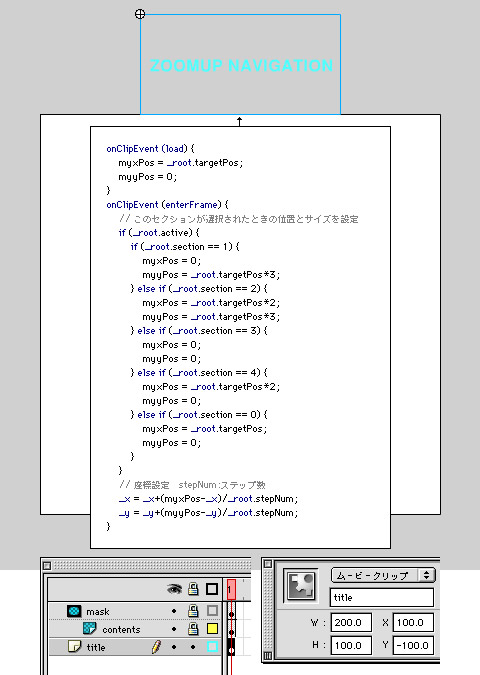This screenshot has width=480, height=675.
Task: Click the title layer page icon
Action: click(x=74, y=647)
